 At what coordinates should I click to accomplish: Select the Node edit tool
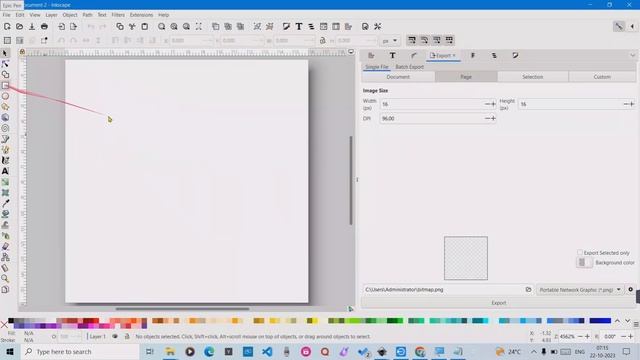5,64
